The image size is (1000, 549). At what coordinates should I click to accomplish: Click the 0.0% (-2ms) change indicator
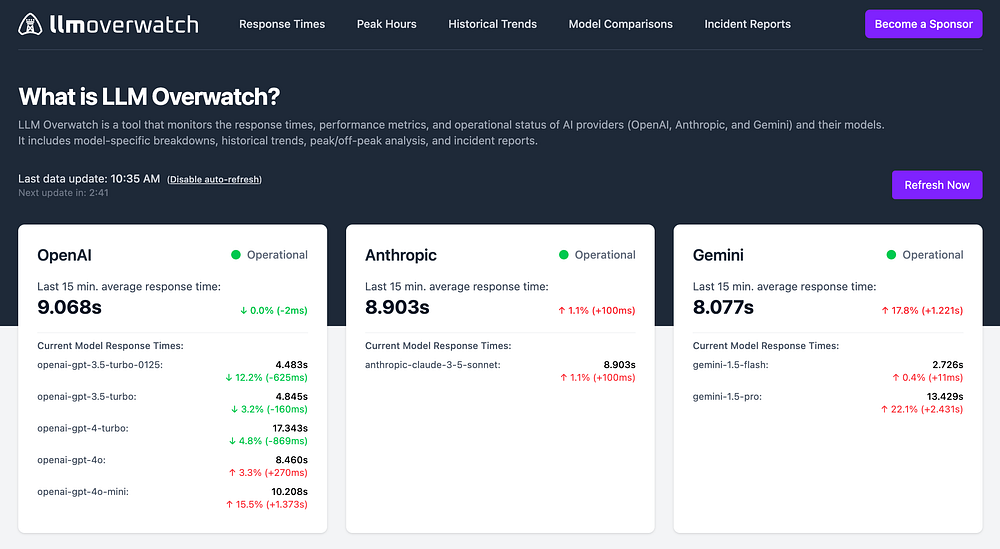[274, 311]
